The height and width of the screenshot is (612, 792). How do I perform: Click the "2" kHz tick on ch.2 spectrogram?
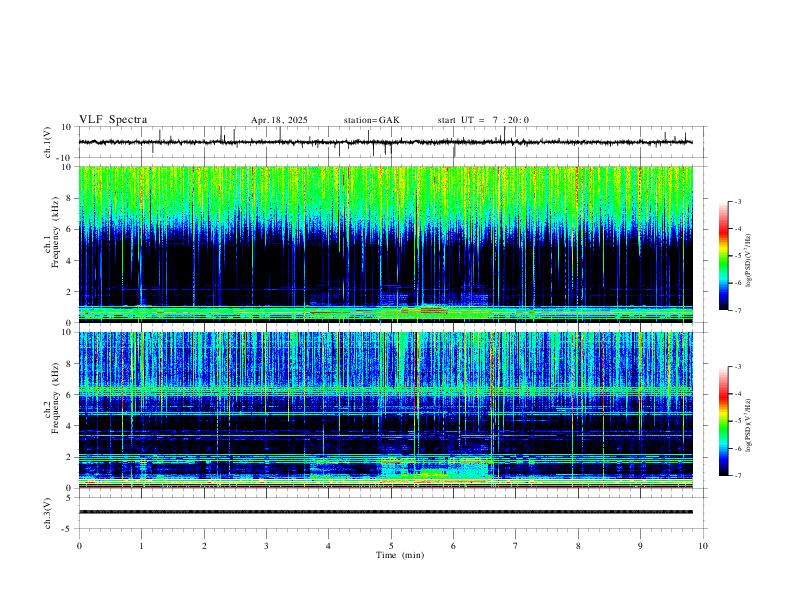70,457
